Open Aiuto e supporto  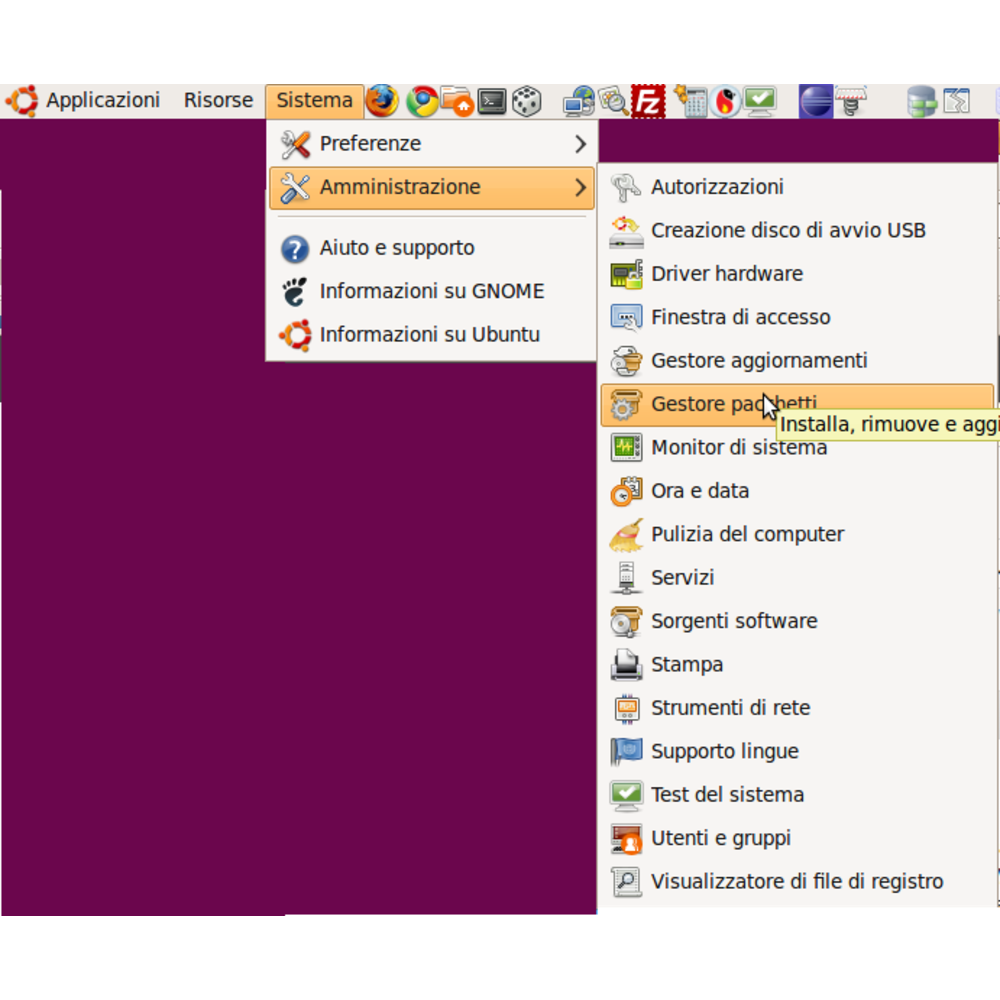tap(396, 248)
